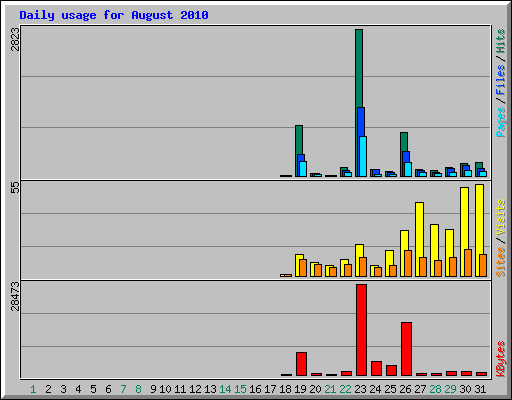The height and width of the screenshot is (400, 512).
Task: Click the 55 visits axis value
Action: [x=15, y=188]
